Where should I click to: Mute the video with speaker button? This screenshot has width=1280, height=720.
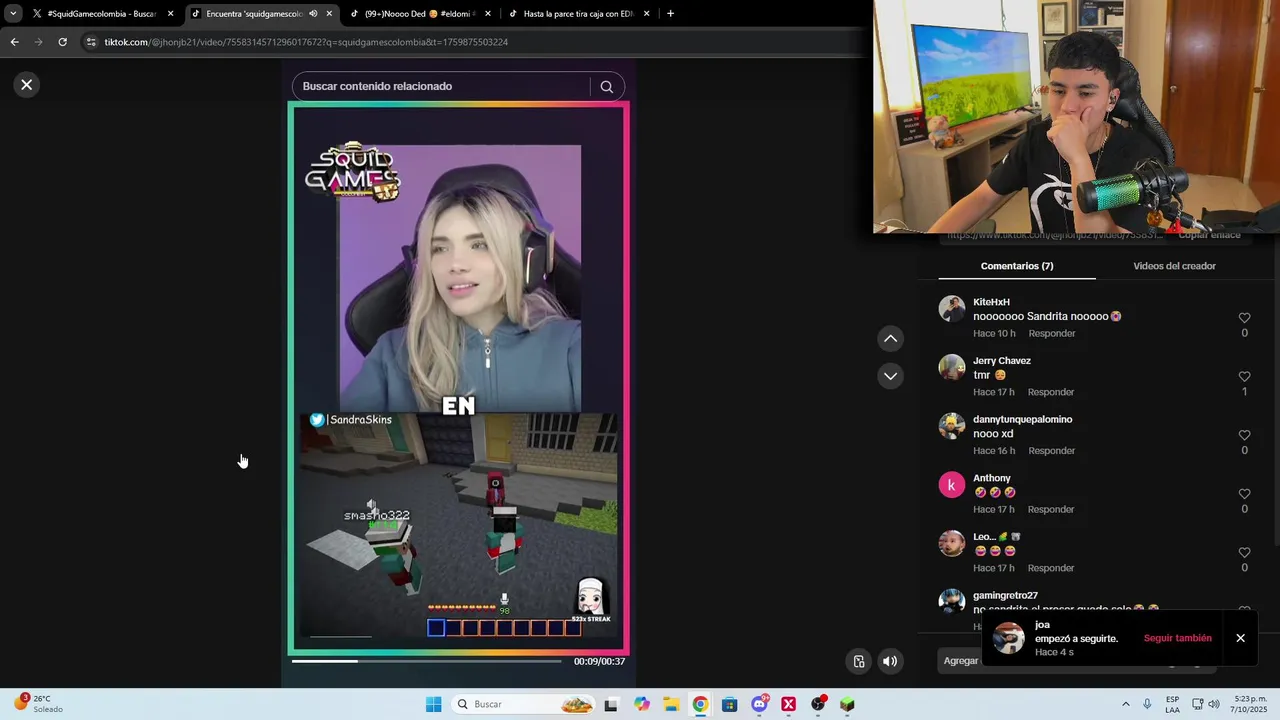[x=890, y=661]
